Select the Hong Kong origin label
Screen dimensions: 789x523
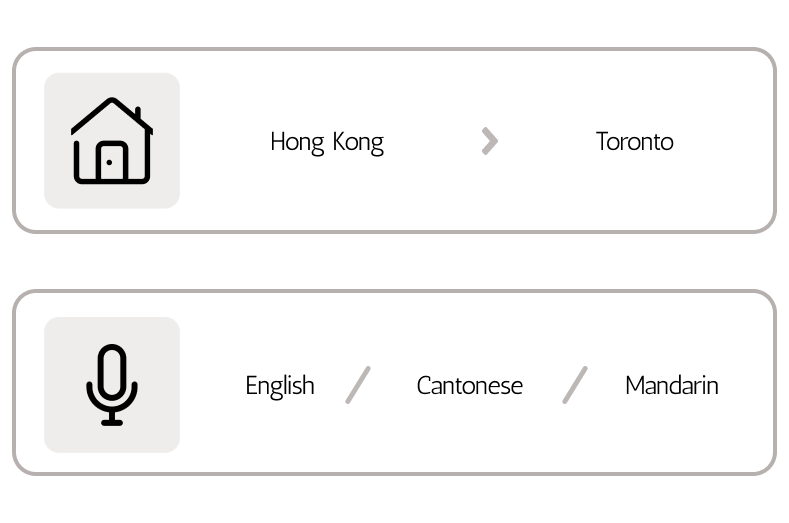(x=327, y=141)
